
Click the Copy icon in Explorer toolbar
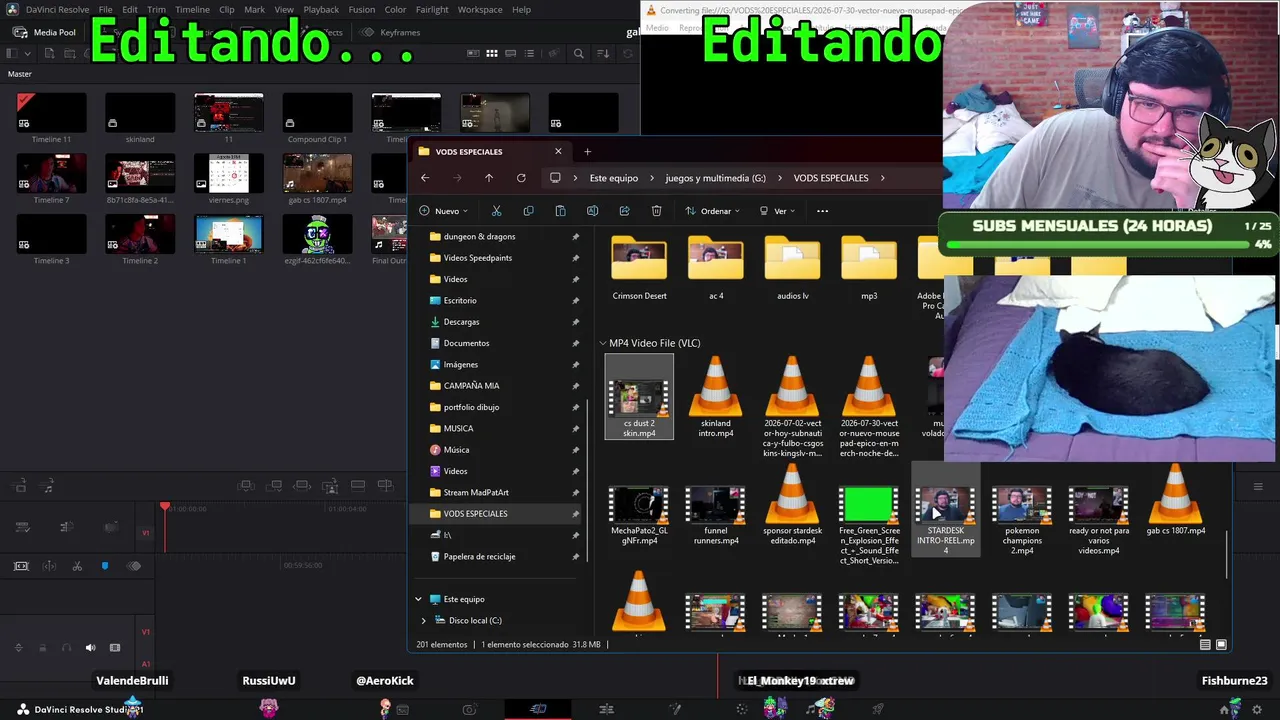tap(528, 211)
